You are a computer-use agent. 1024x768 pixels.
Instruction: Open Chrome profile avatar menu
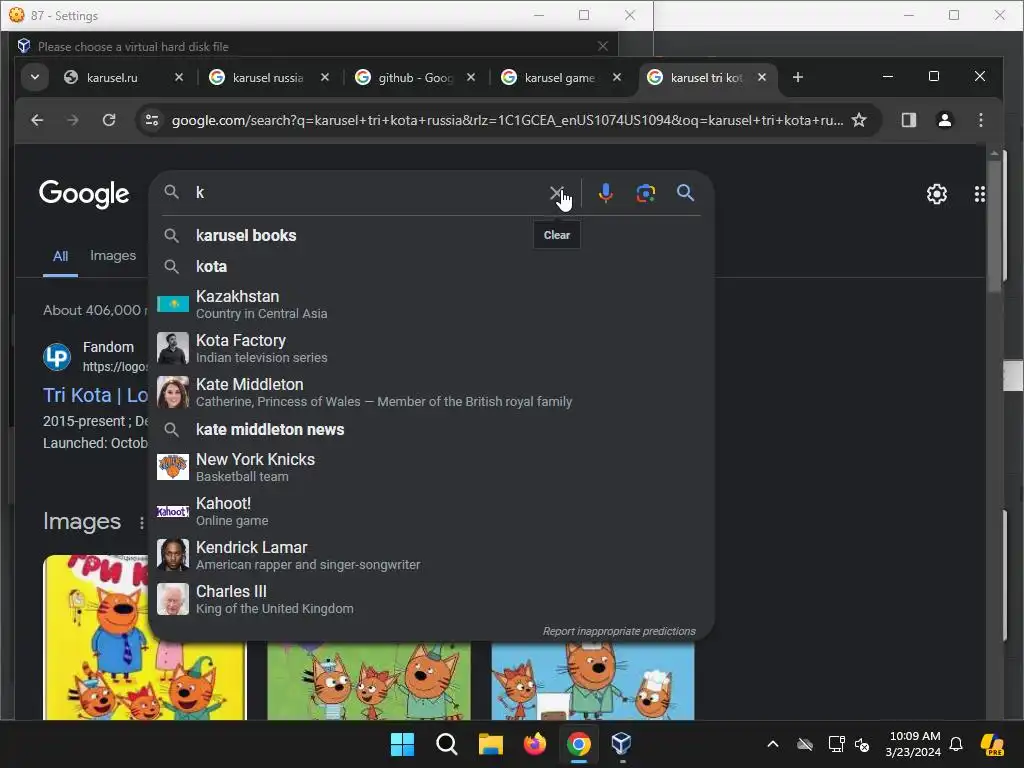point(944,120)
